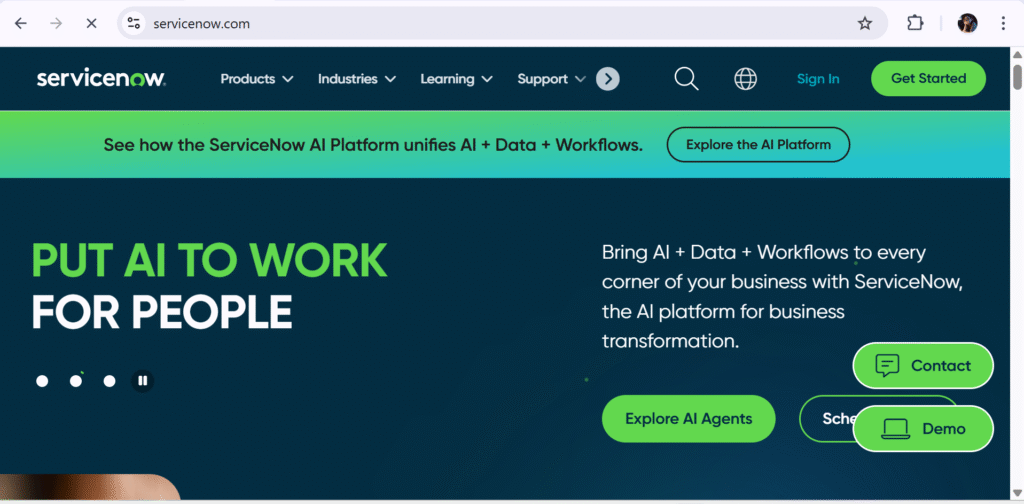
Task: Open the Chrome three-dot menu
Action: pyautogui.click(x=1003, y=24)
